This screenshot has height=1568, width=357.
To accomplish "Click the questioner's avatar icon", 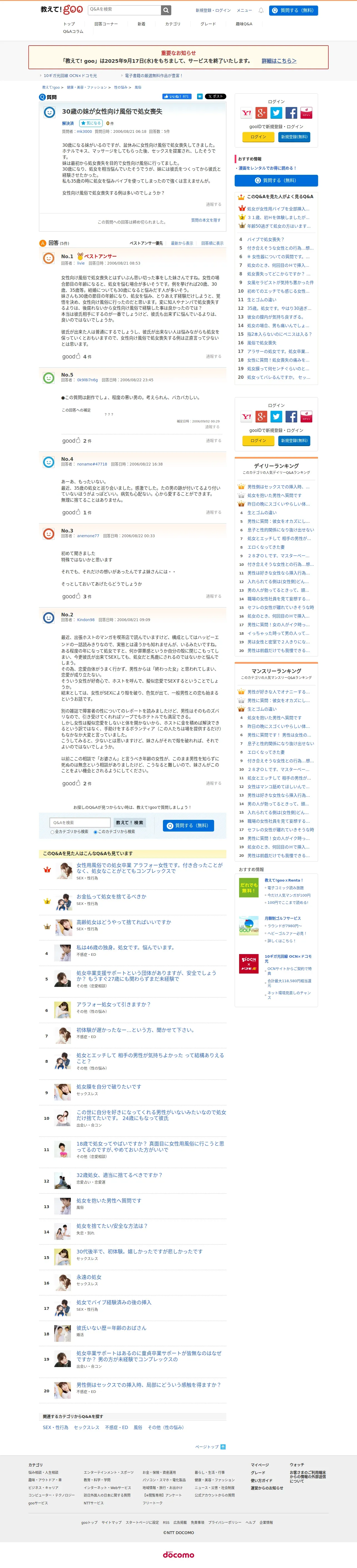I will 49,113.
